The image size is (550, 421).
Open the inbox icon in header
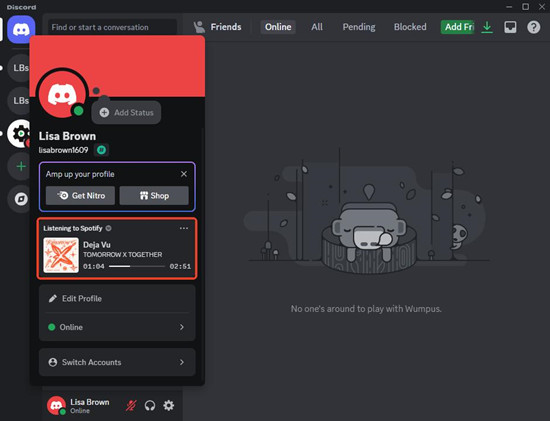[x=510, y=27]
